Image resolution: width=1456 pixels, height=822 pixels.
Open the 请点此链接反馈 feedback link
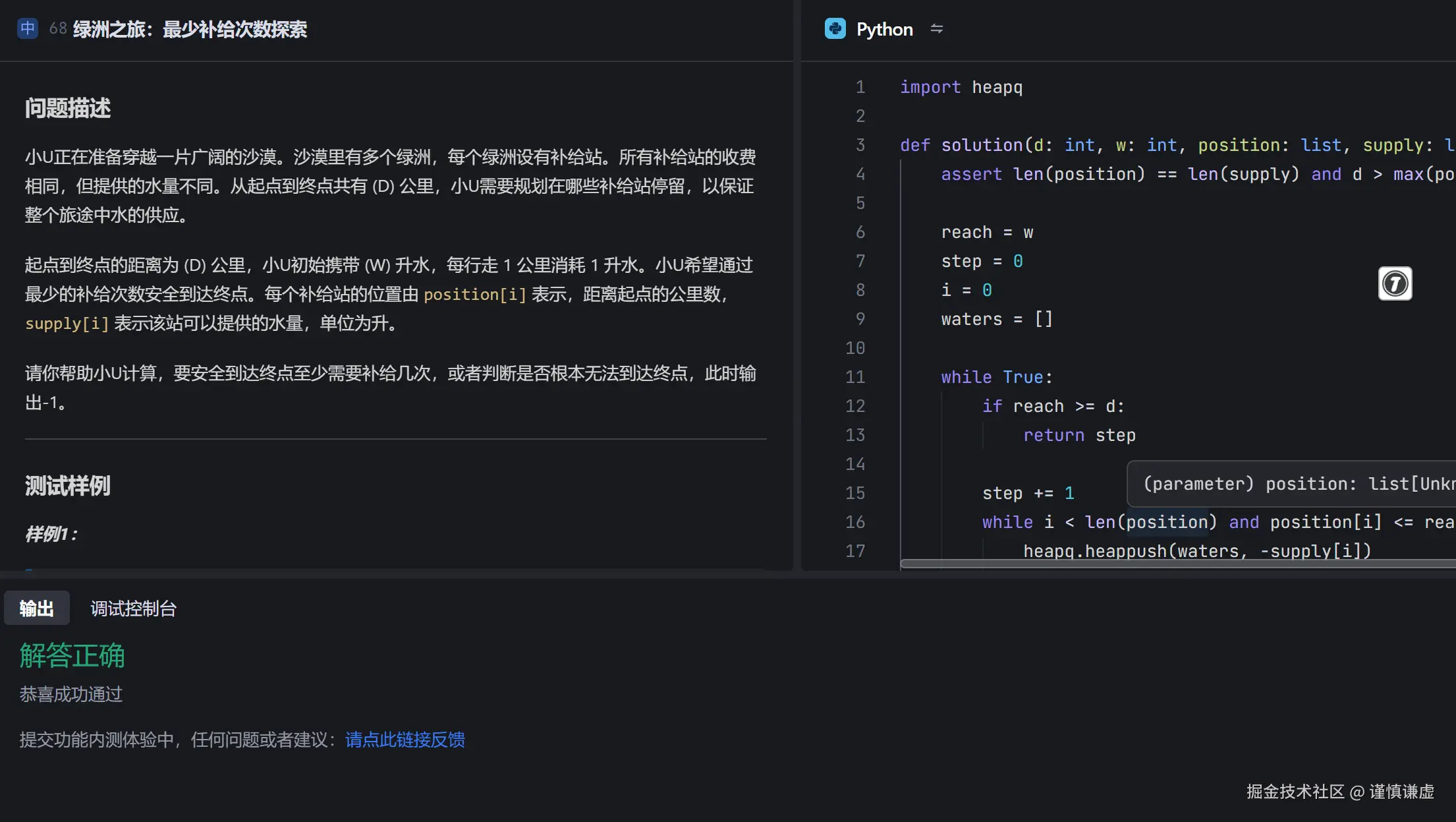coord(404,740)
